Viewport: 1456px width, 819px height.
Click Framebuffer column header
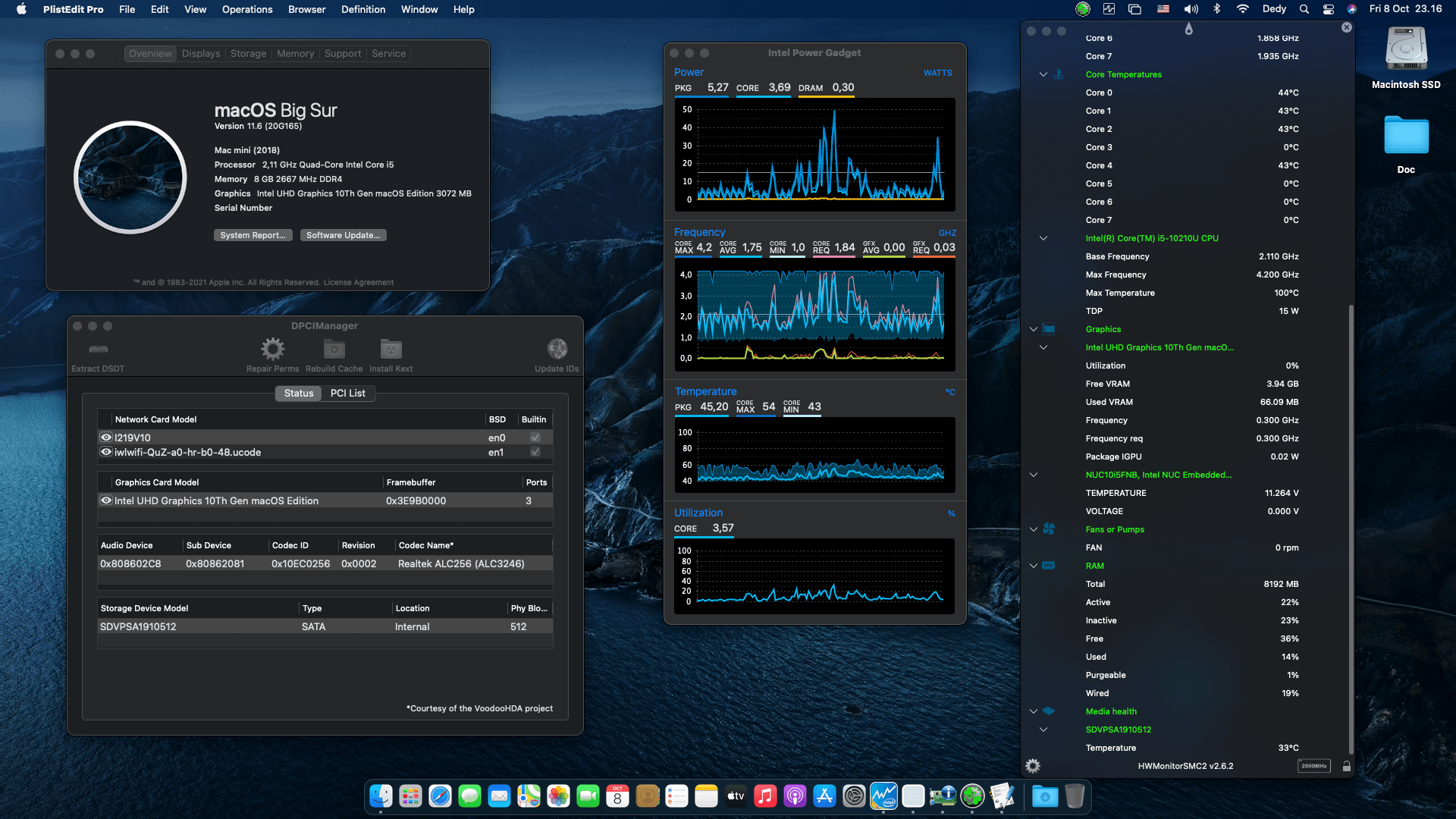[453, 482]
